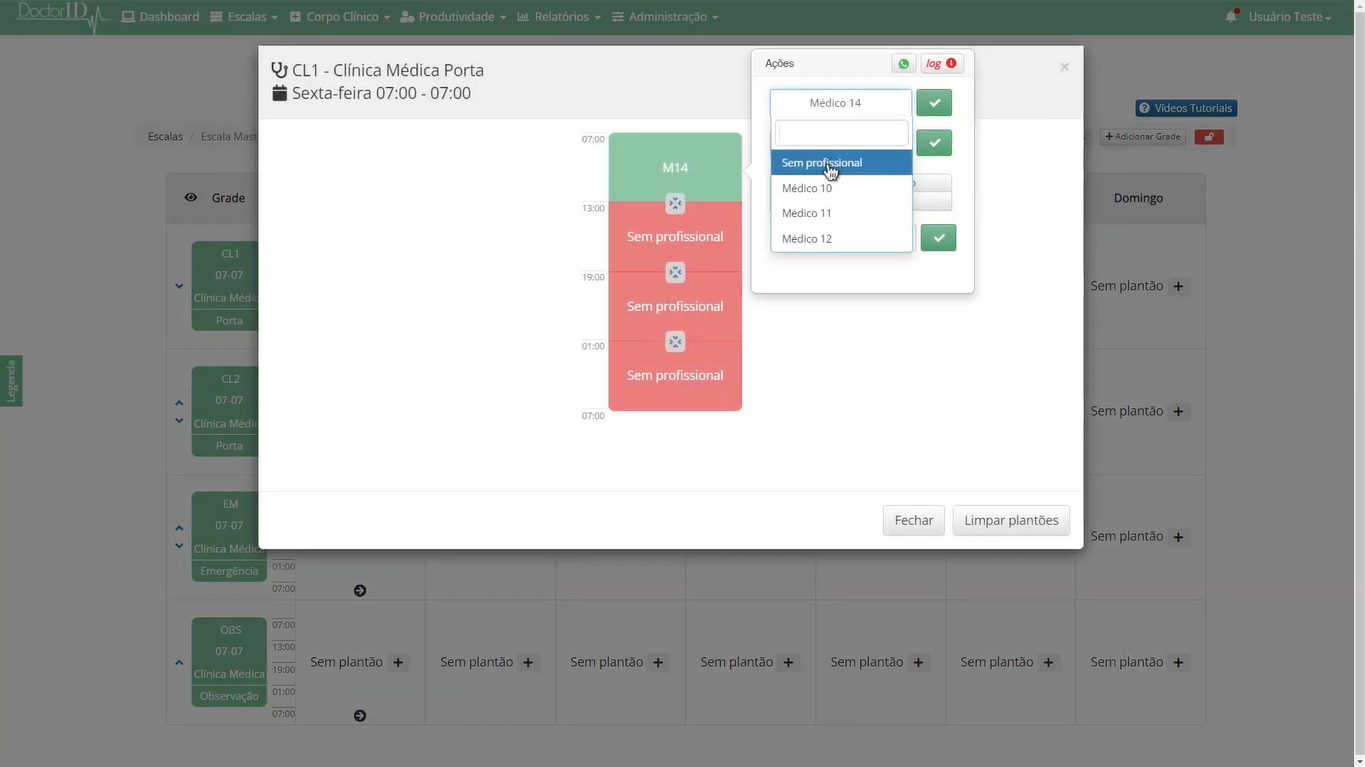The image size is (1365, 767).
Task: Select the green M14 shift block
Action: 675,167
